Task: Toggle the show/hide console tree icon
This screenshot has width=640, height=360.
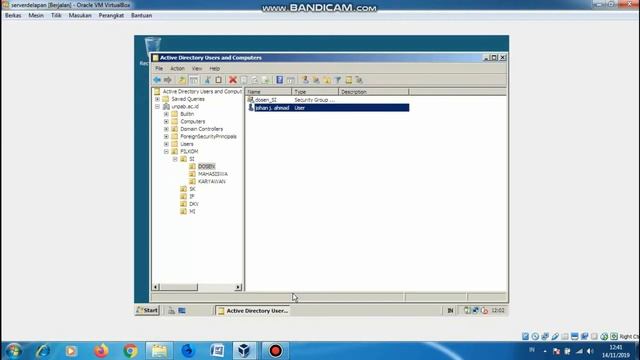Action: [193, 80]
